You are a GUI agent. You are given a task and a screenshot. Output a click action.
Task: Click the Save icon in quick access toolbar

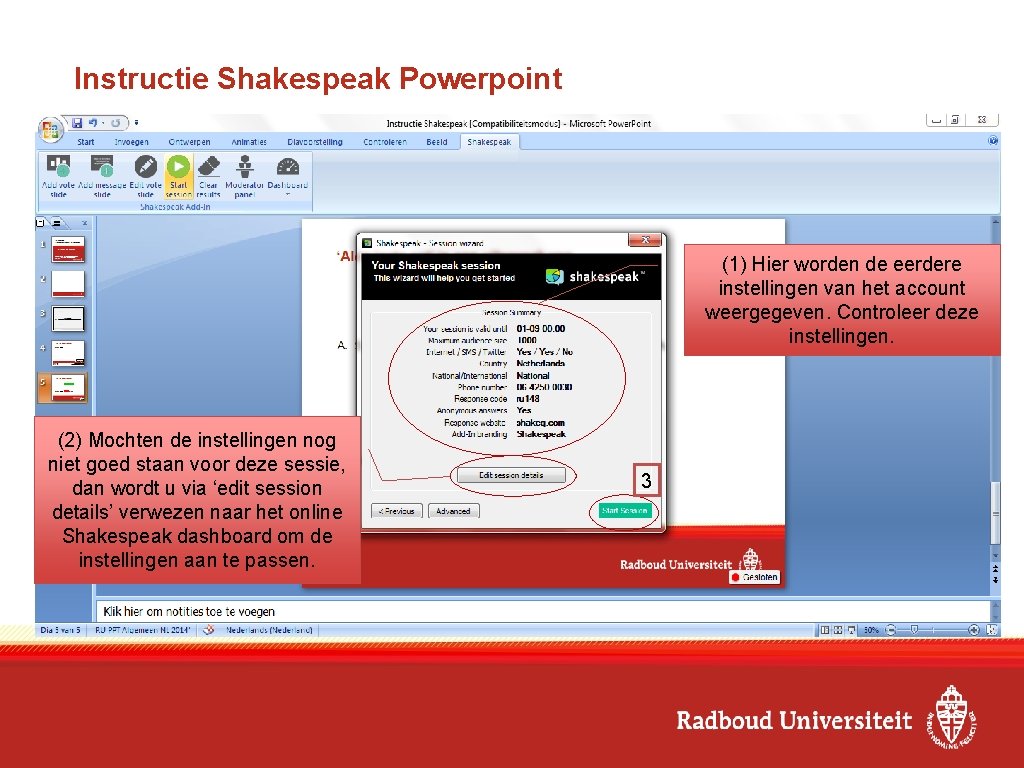click(78, 122)
